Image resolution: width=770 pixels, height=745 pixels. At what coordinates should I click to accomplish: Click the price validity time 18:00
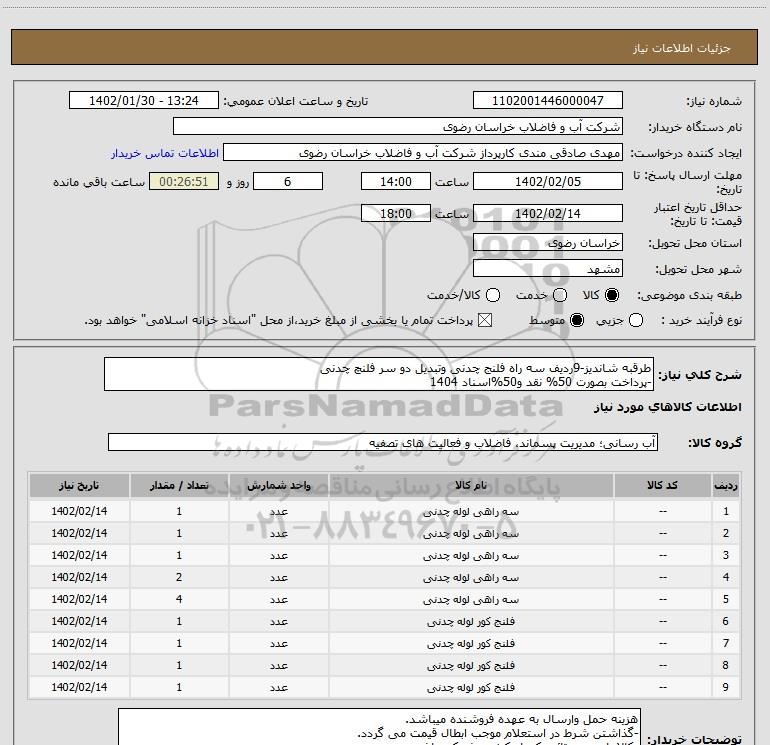tap(396, 213)
